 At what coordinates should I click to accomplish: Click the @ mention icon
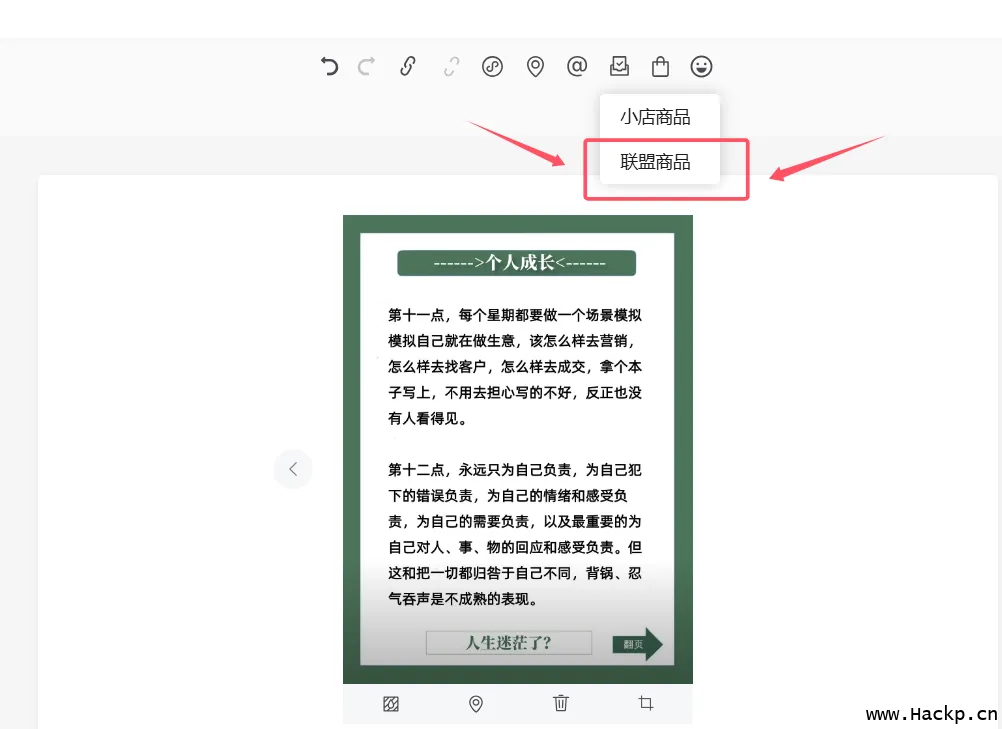(577, 67)
